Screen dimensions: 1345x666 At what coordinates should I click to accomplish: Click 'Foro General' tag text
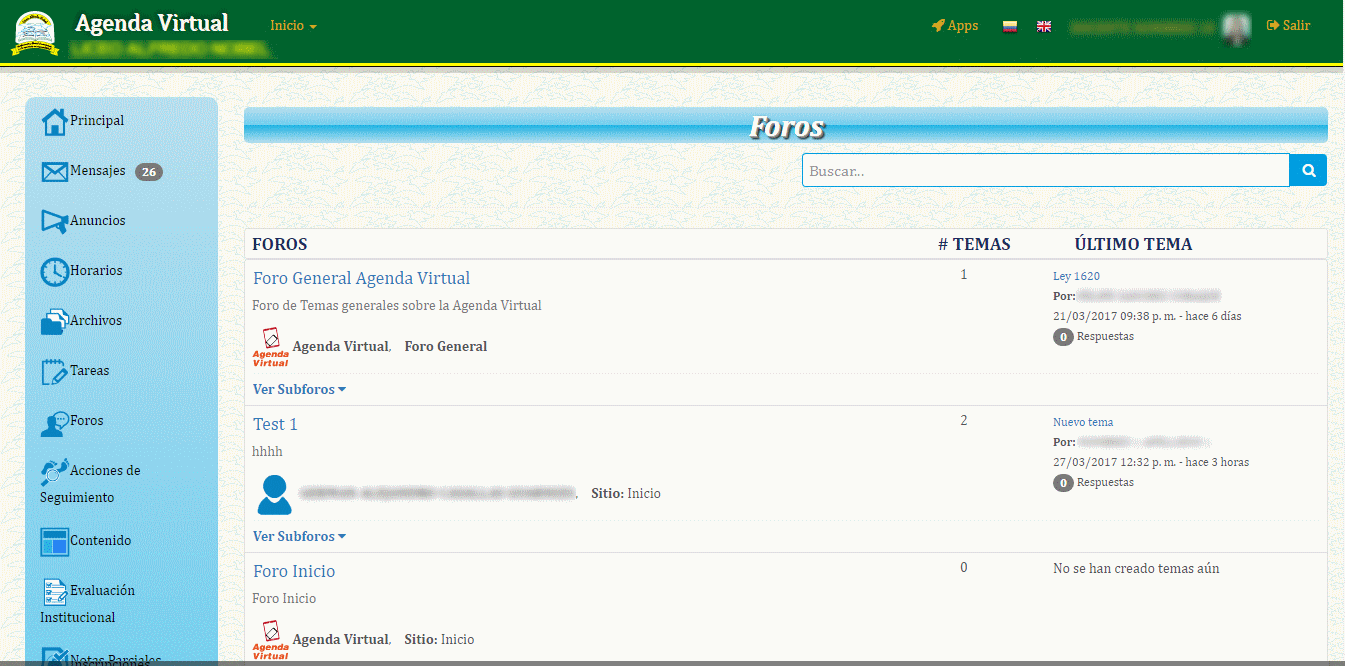point(446,347)
